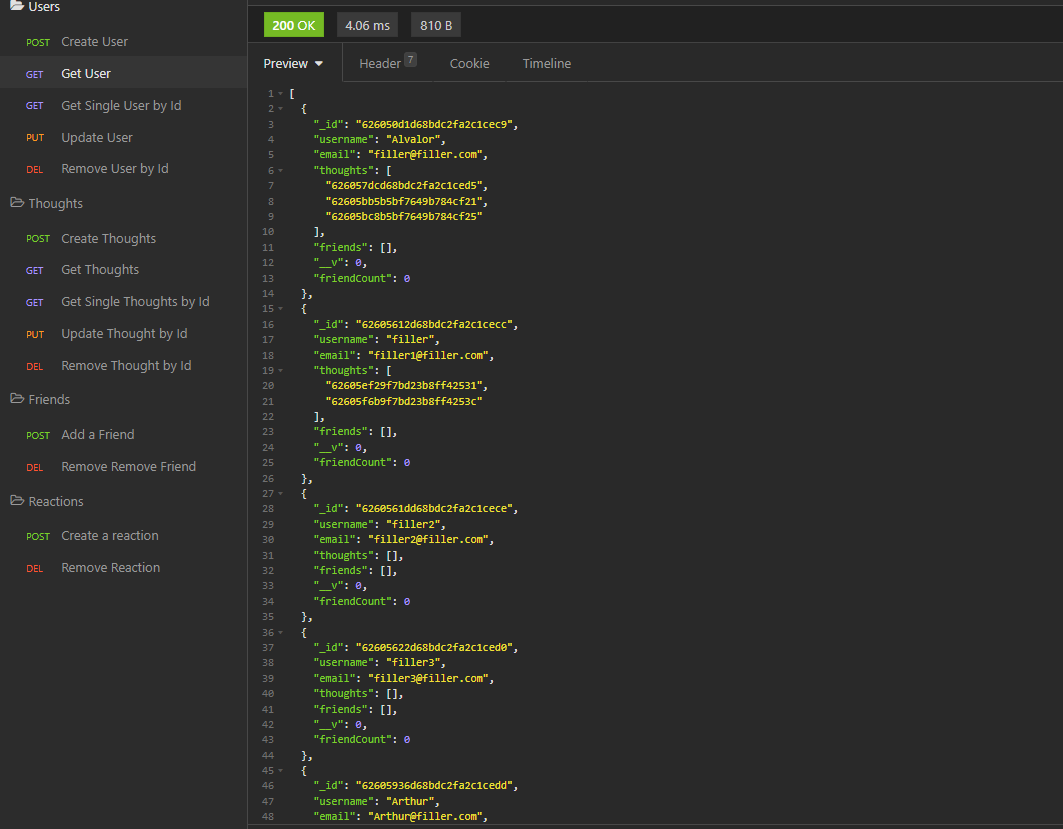Click the "Arthur@filler.com" email value
Screen dimensions: 1063x829
click(x=425, y=816)
